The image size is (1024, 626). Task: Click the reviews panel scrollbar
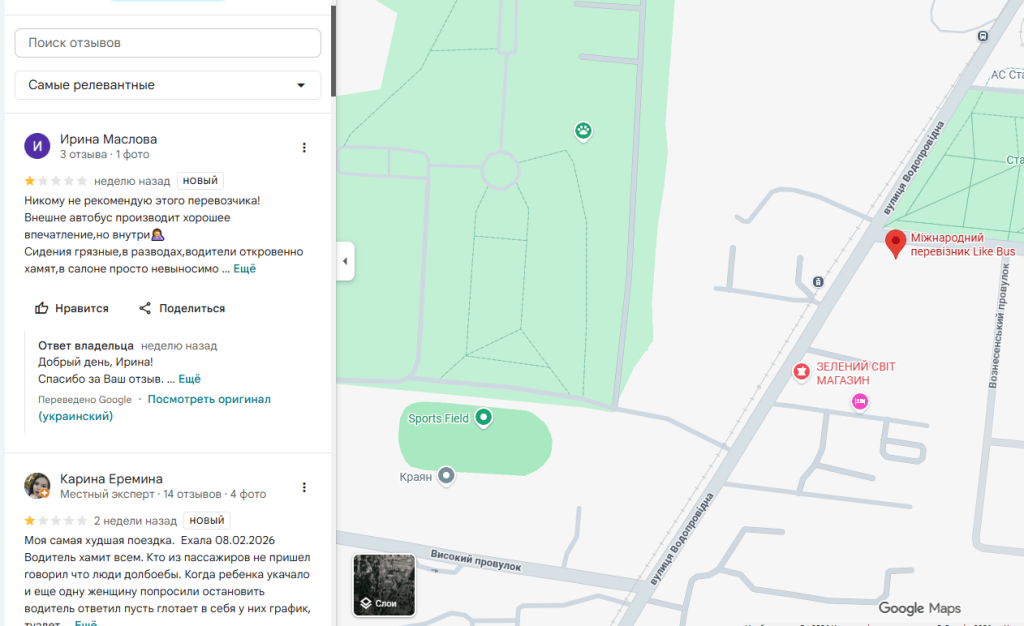[333, 51]
